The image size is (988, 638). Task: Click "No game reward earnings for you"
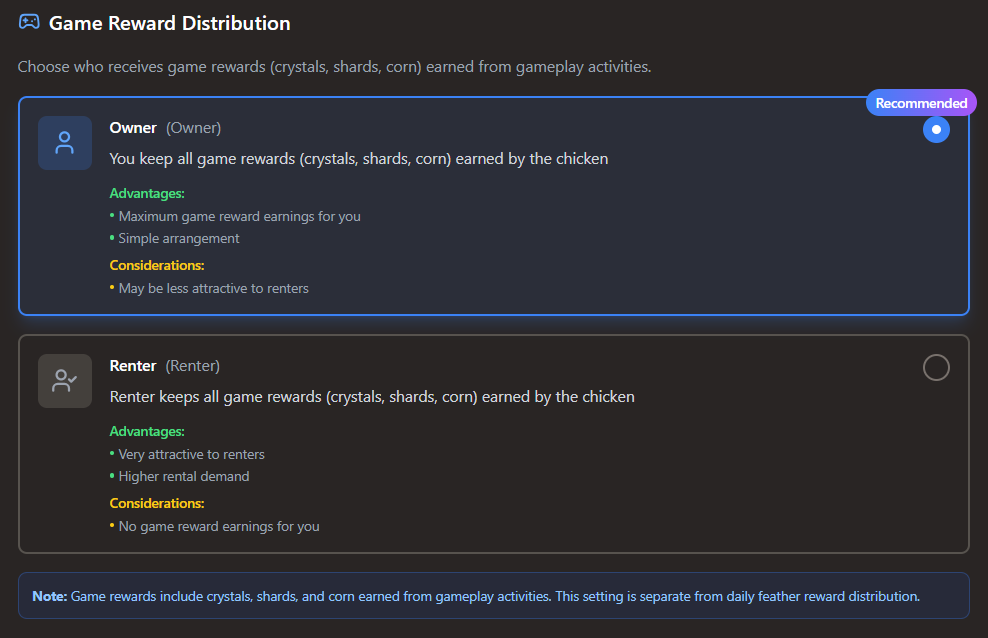click(x=219, y=527)
